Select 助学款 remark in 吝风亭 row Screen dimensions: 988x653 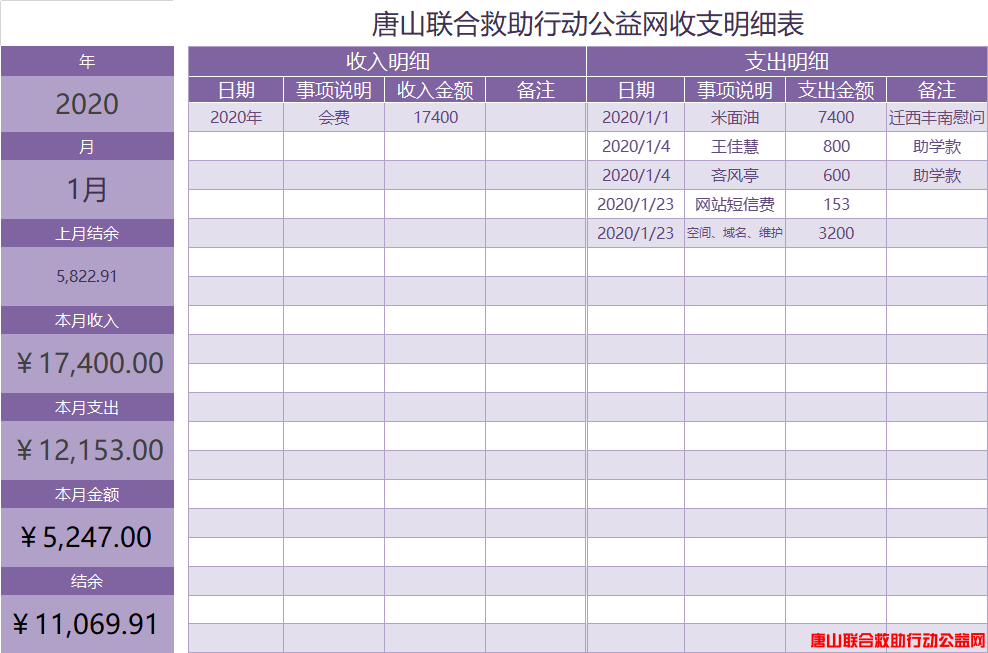coord(937,175)
